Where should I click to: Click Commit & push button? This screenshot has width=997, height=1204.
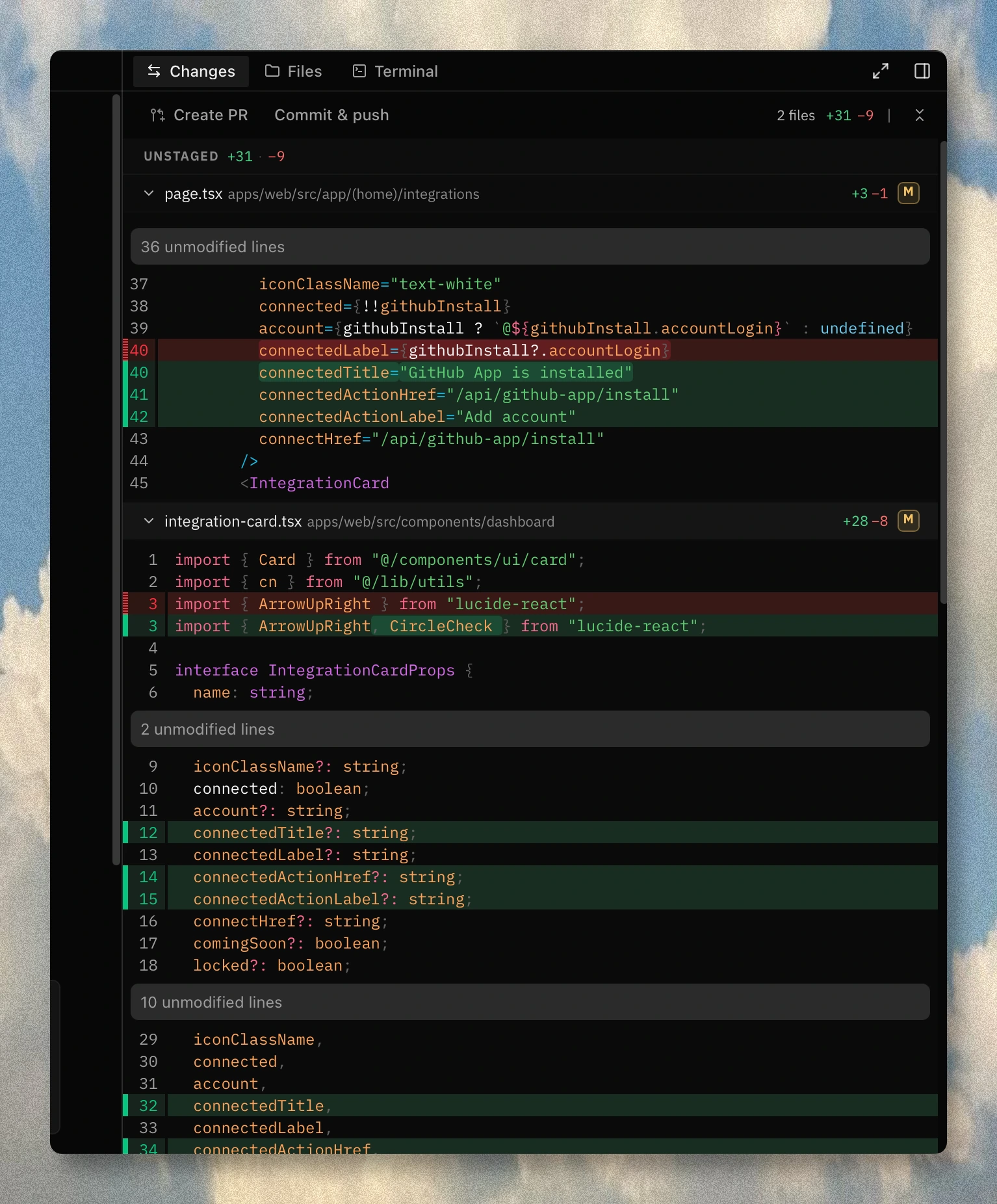pos(331,115)
